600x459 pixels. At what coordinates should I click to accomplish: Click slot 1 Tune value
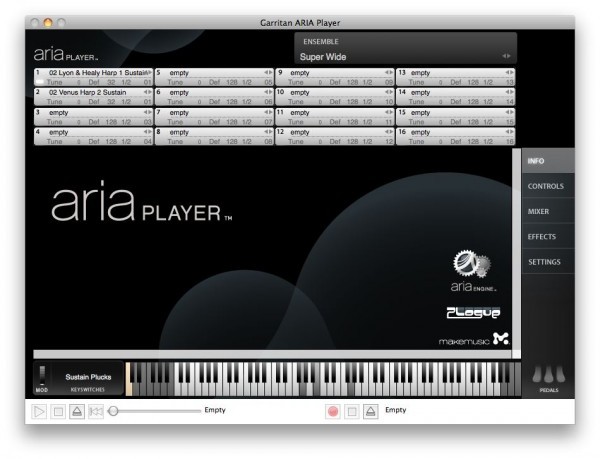pyautogui.click(x=79, y=82)
